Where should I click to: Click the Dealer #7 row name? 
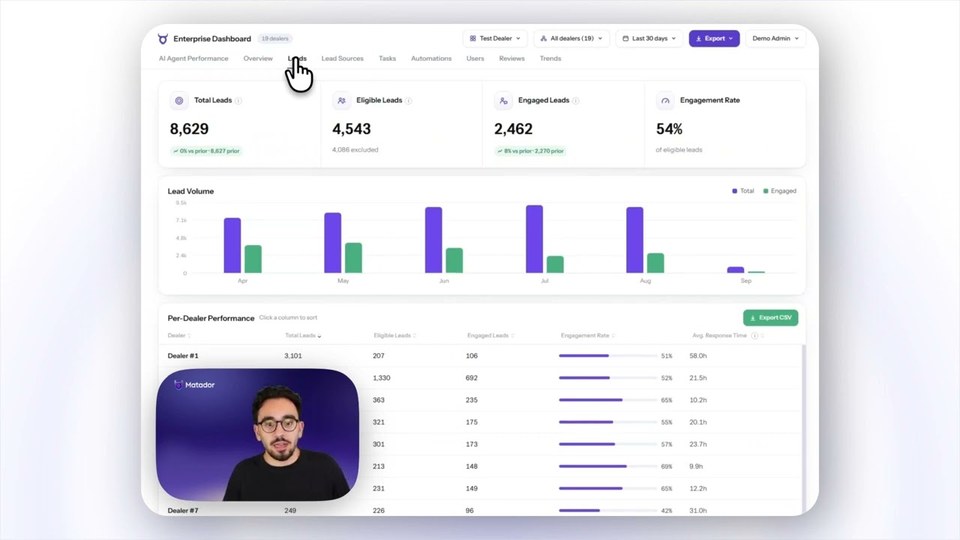pos(183,511)
